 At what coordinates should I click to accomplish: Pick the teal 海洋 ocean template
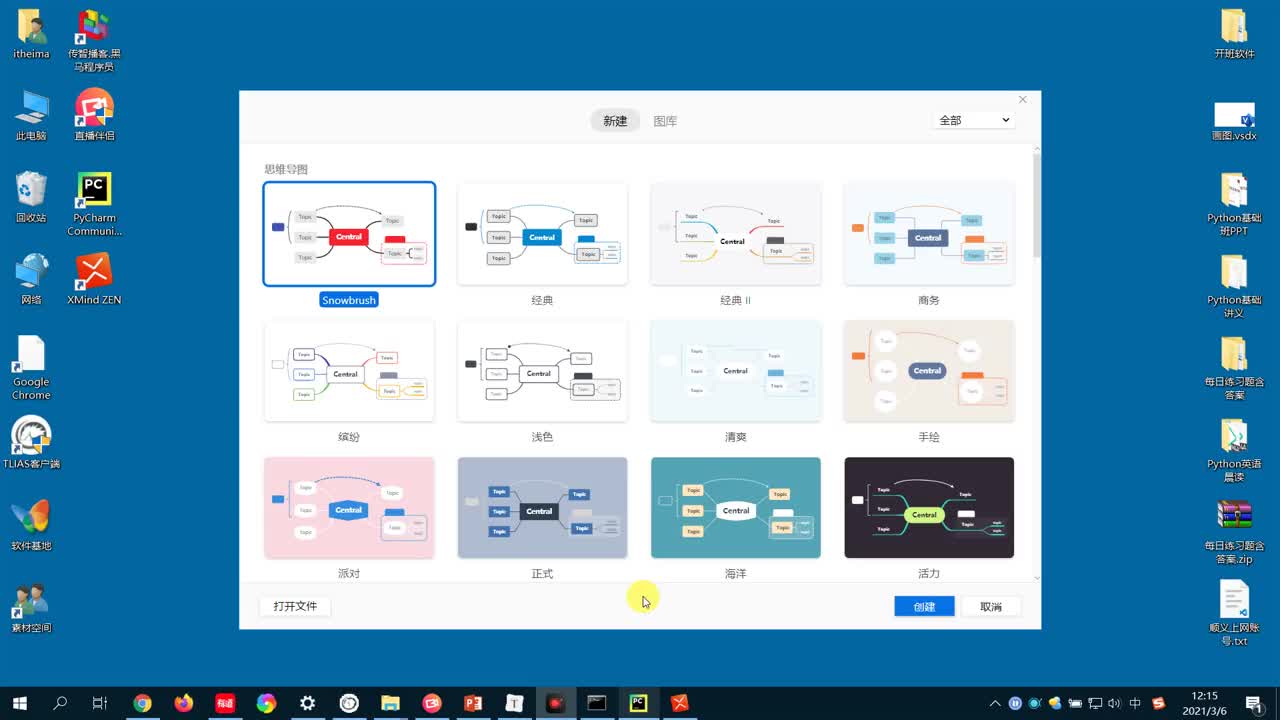[736, 508]
